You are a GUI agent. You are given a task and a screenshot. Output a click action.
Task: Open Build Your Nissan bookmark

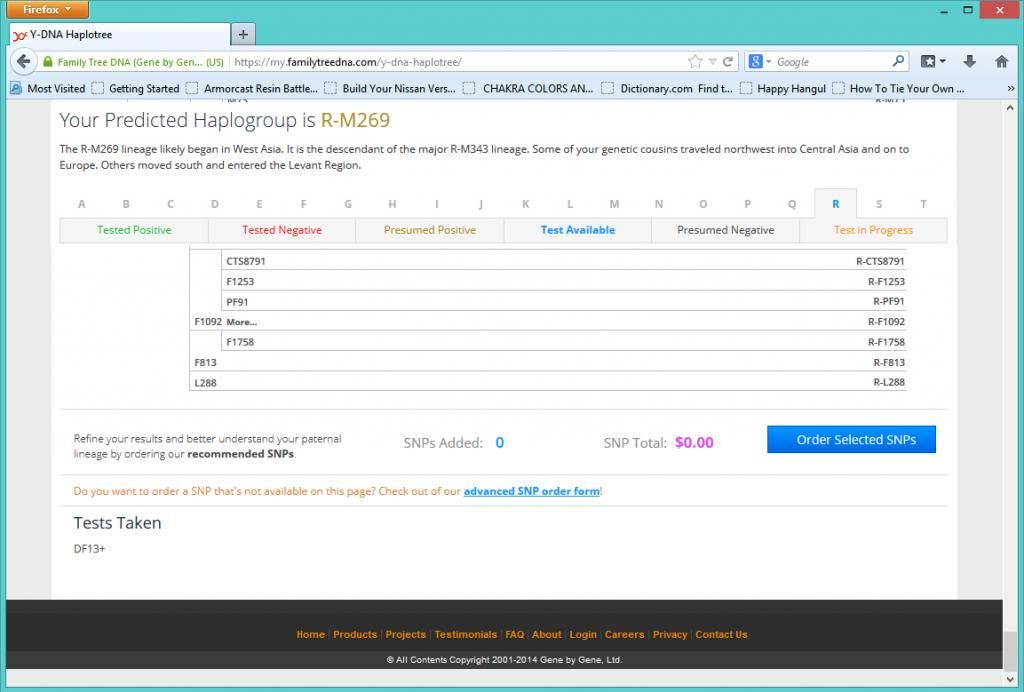pyautogui.click(x=391, y=88)
